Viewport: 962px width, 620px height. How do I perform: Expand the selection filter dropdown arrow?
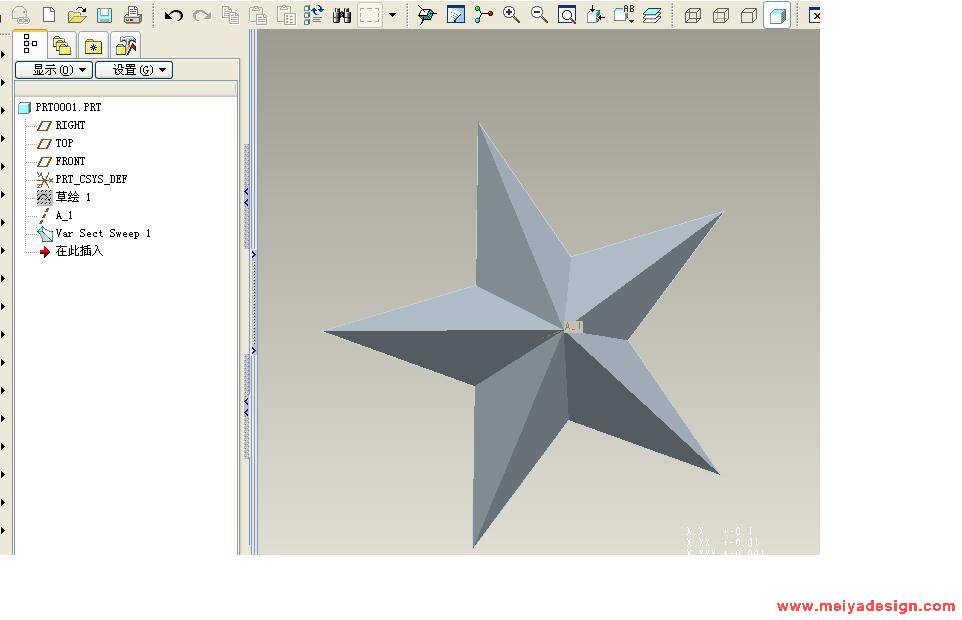(392, 15)
